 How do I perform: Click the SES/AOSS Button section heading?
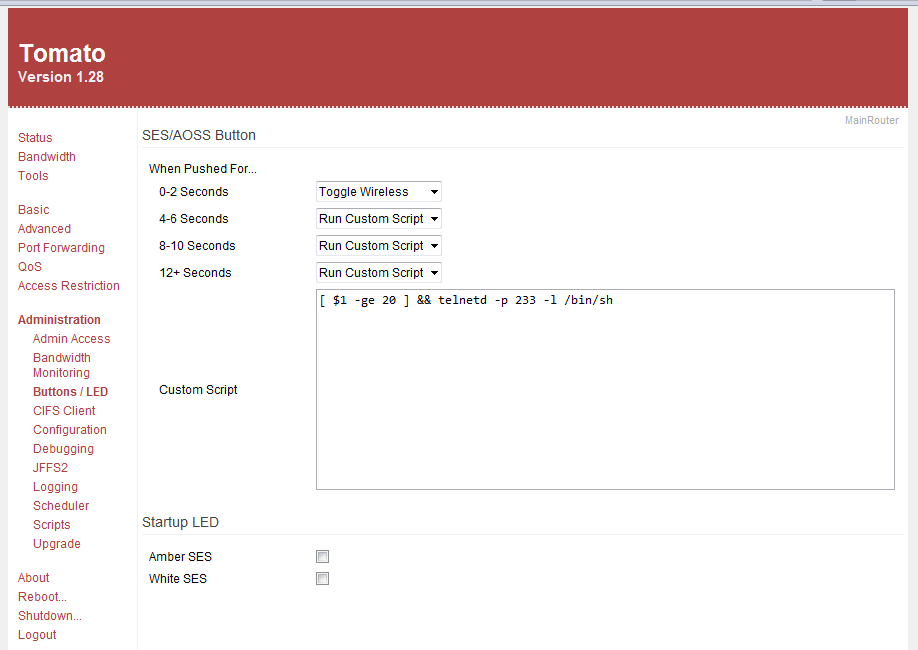[x=199, y=135]
